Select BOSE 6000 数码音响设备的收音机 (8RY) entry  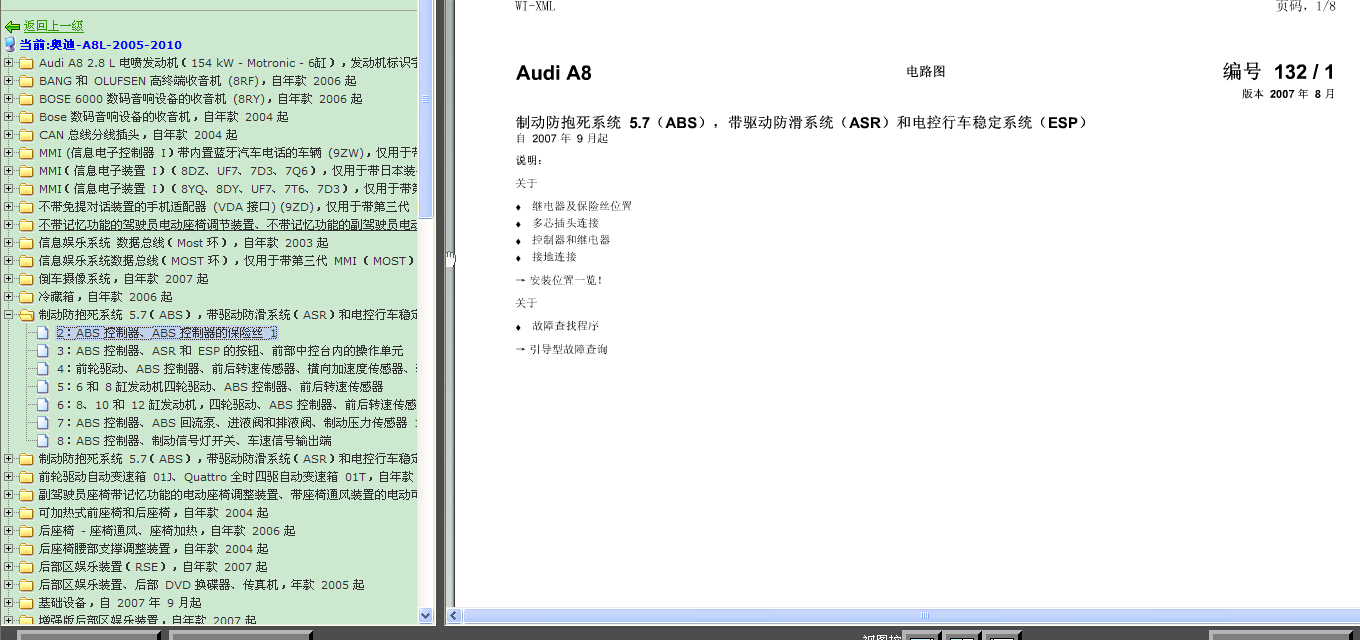click(200, 99)
